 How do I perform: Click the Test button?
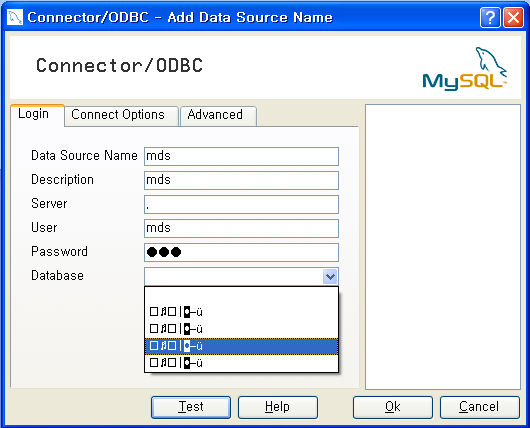[x=191, y=407]
